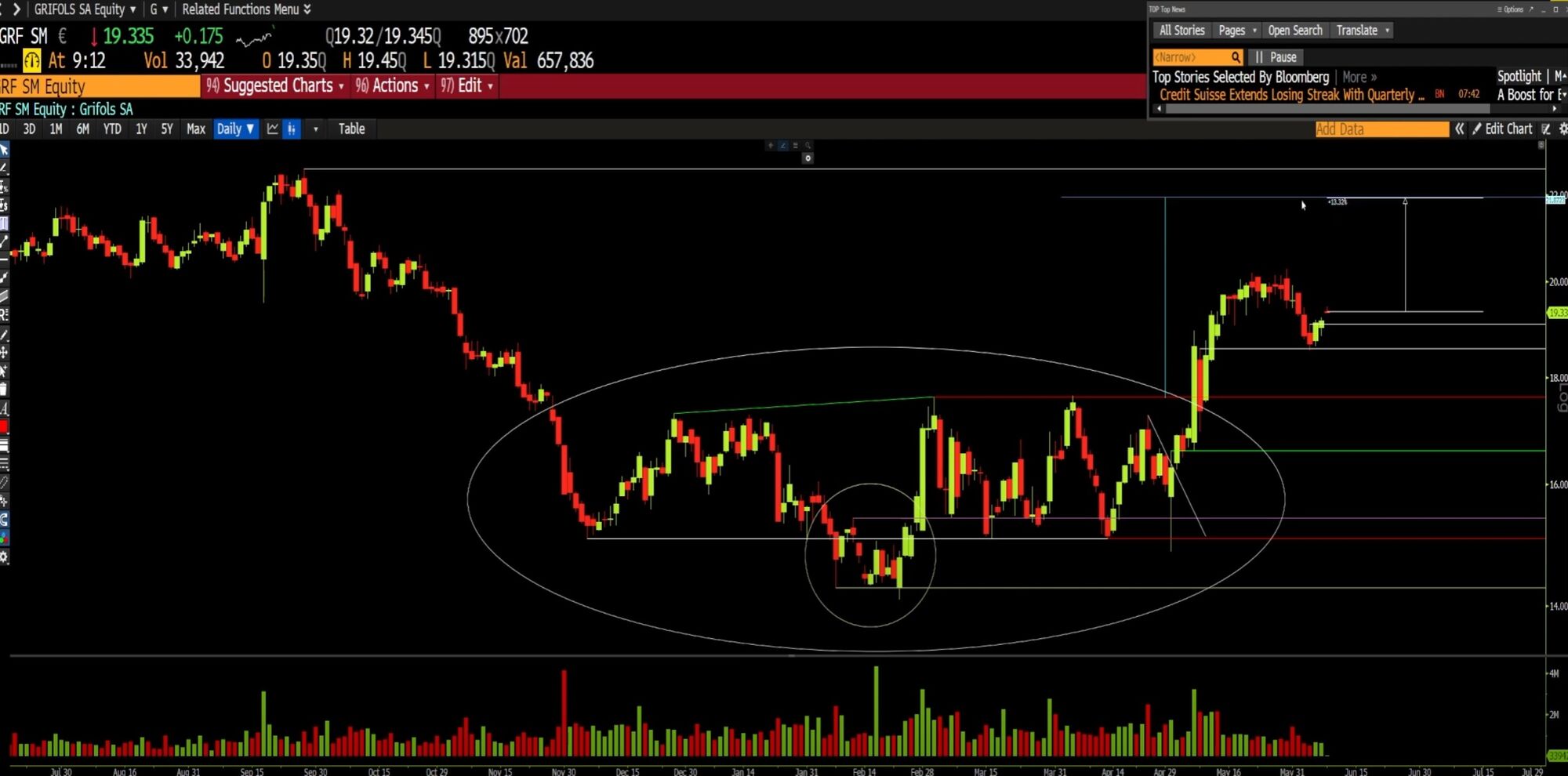Click the forward navigation arrow
Viewport: 1568px width, 776px height.
tap(16, 9)
